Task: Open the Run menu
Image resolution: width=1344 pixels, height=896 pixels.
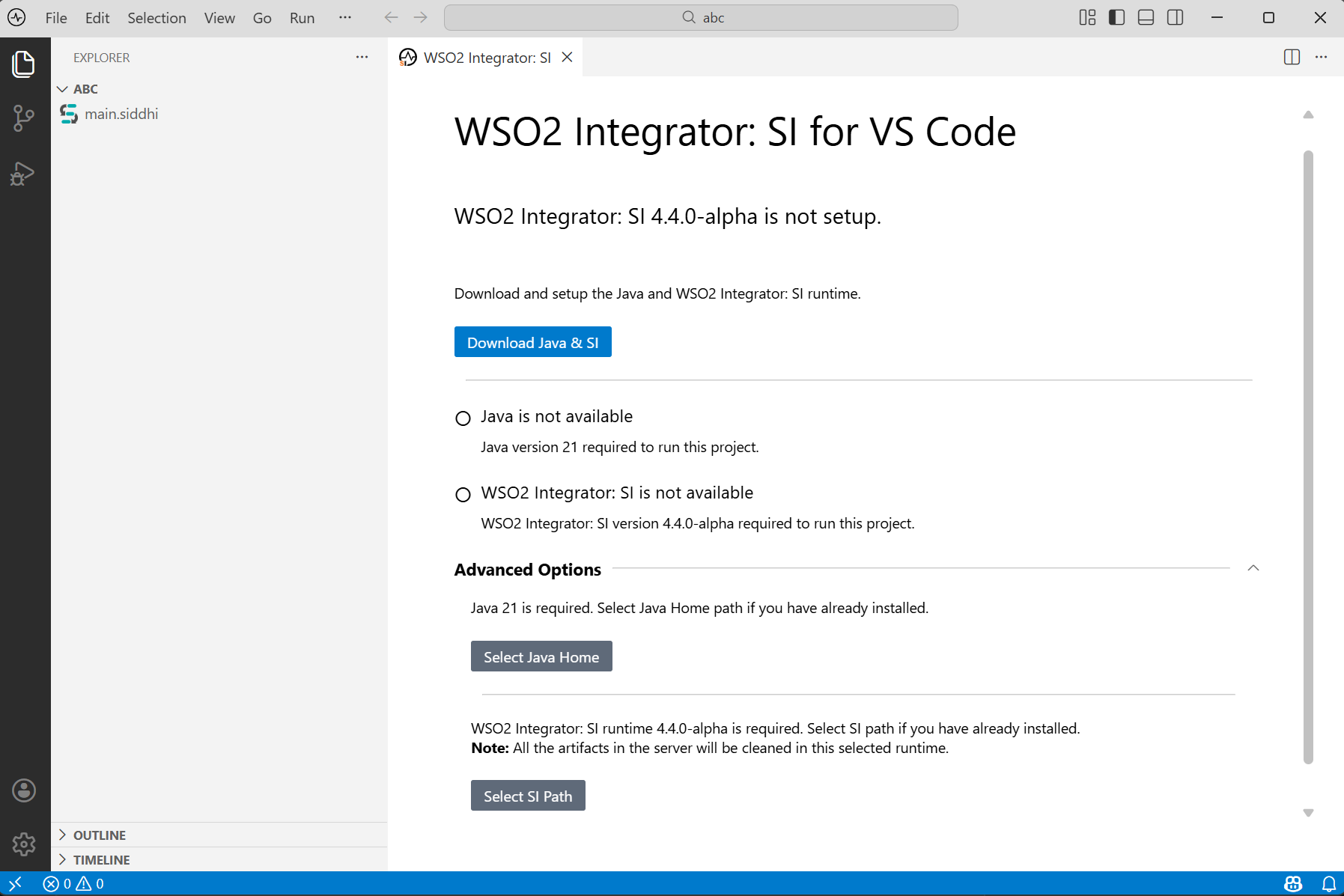Action: pyautogui.click(x=302, y=18)
